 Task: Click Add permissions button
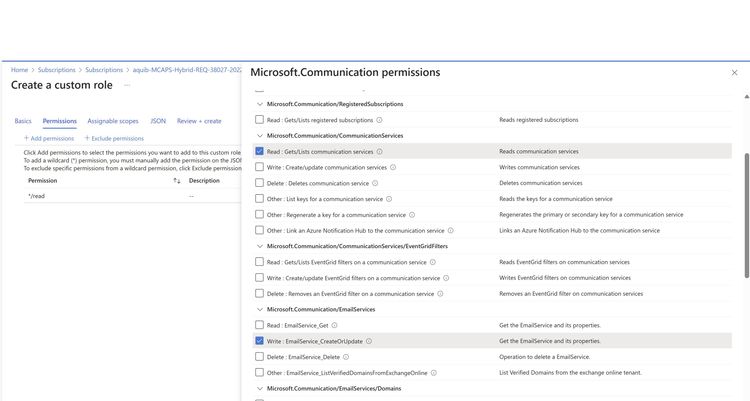49,138
